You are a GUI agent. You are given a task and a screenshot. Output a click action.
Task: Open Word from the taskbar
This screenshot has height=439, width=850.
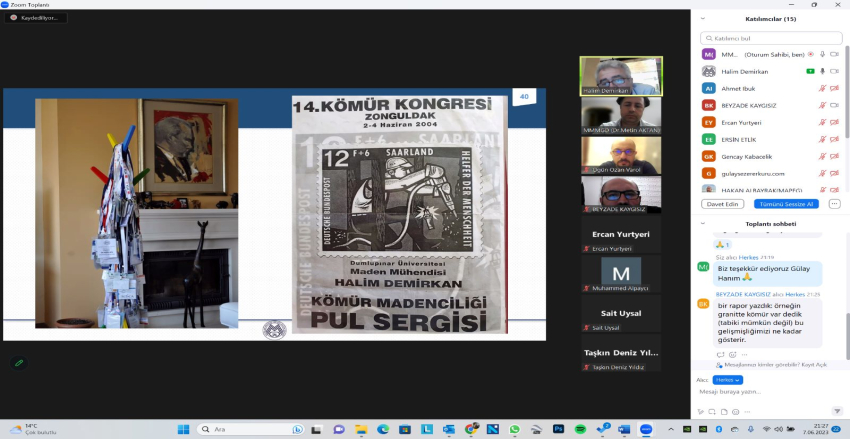pos(624,429)
